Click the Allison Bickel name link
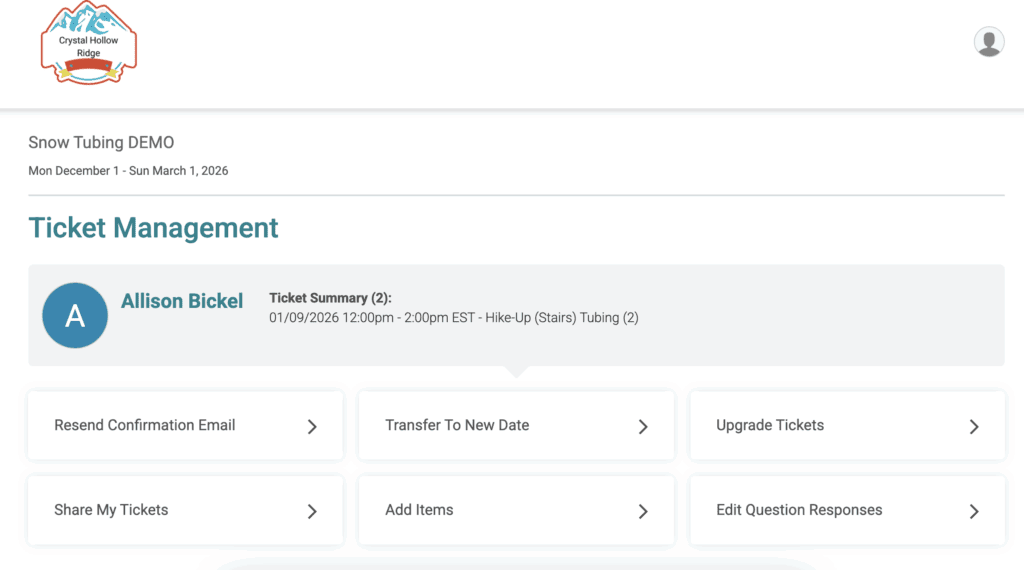 pos(182,301)
